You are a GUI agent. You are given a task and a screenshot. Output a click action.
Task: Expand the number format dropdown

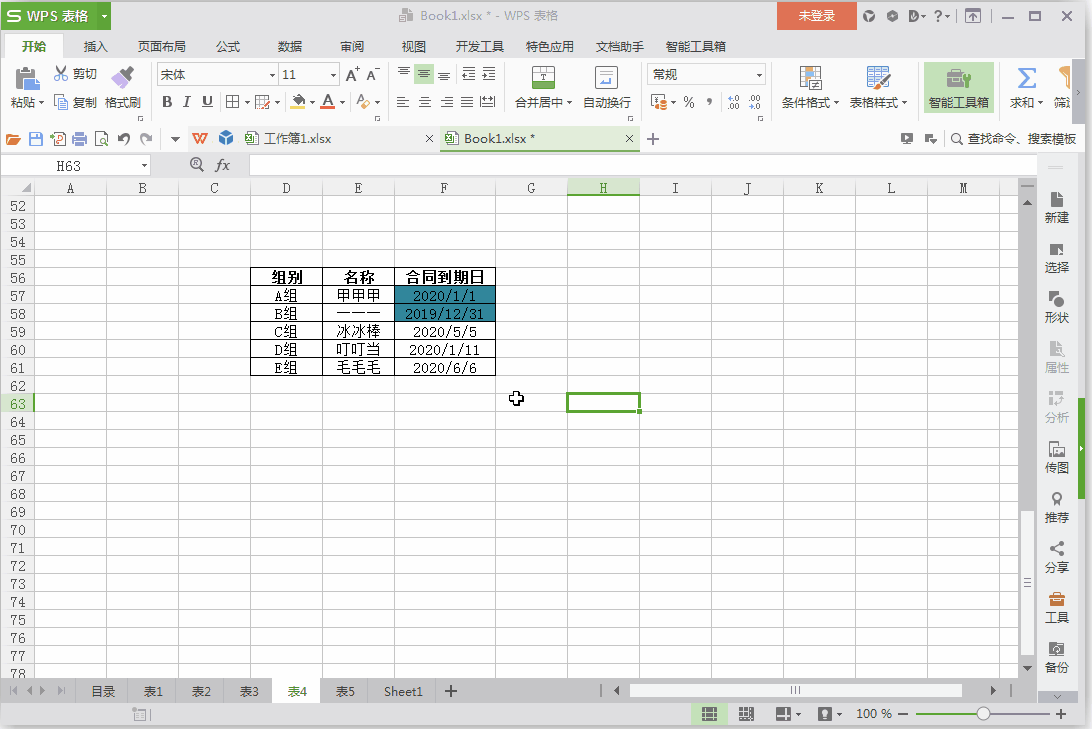click(x=759, y=75)
